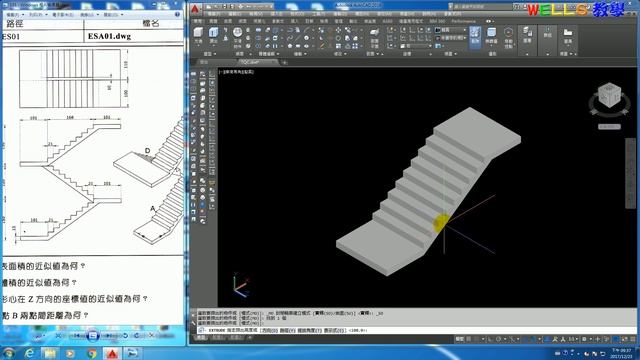
Task: Open the Box (方塊) tool dropdown arrow
Action: click(x=198, y=46)
